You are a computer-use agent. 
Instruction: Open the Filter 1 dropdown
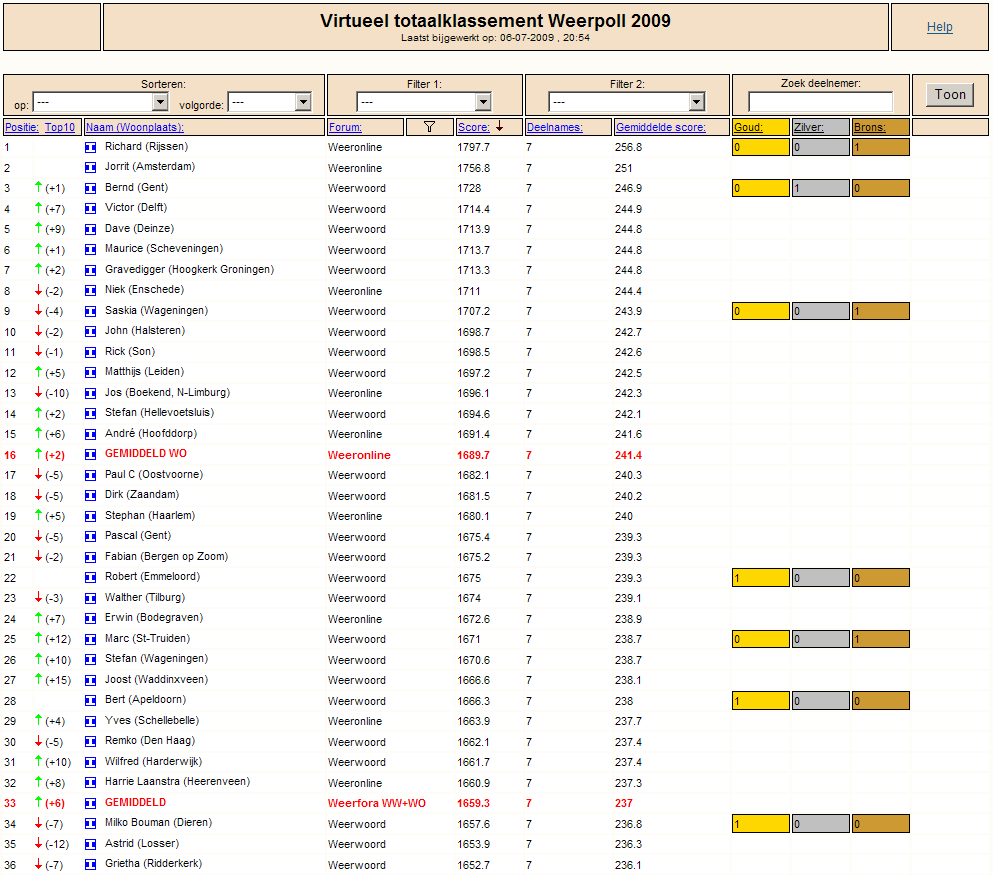pos(424,102)
